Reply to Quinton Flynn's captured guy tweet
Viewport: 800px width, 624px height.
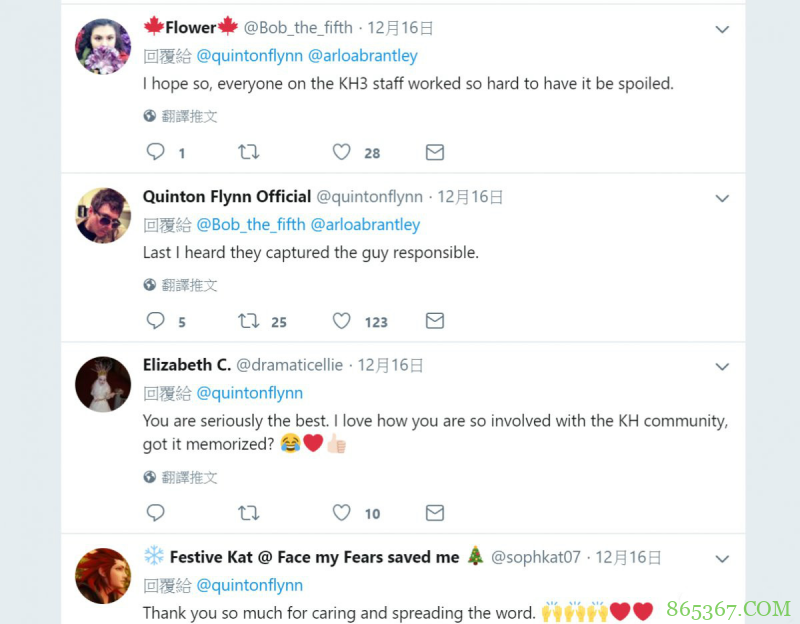point(156,321)
